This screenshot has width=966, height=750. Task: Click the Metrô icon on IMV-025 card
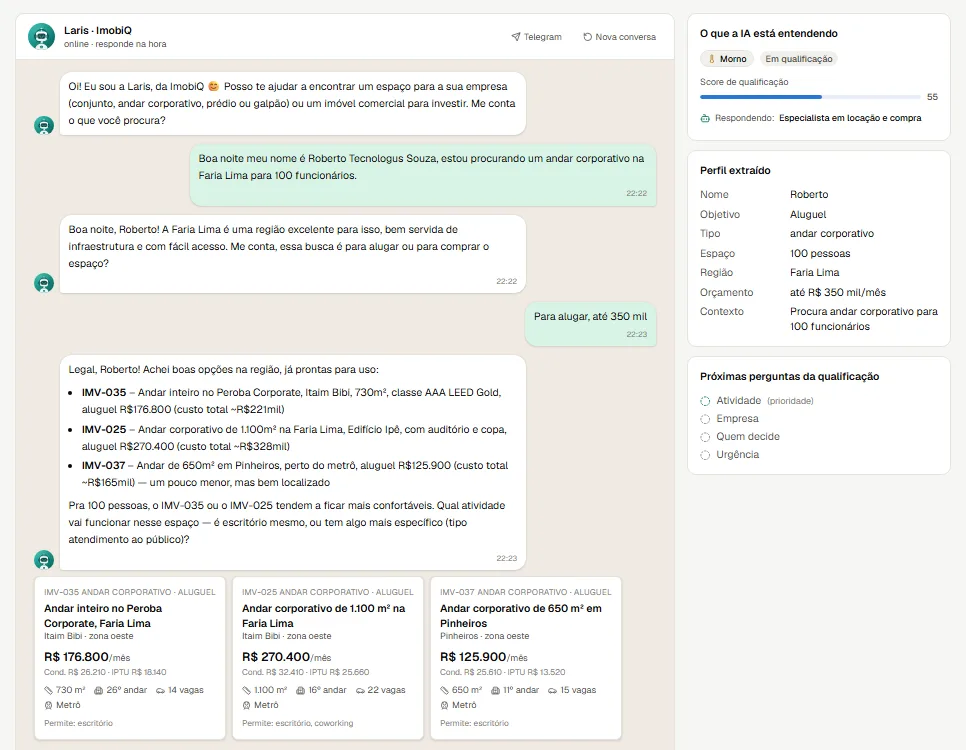(x=246, y=705)
